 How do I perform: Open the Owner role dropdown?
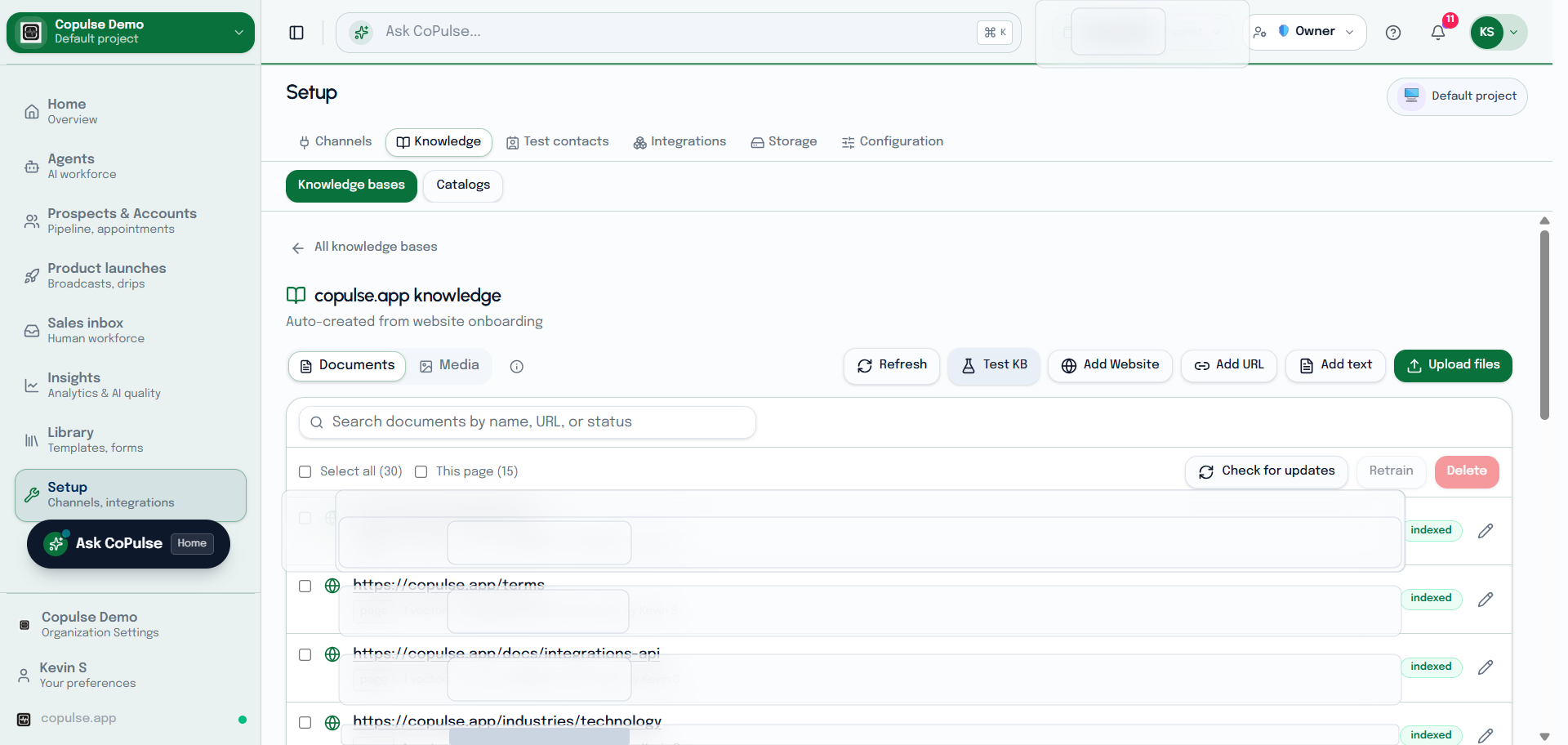pyautogui.click(x=1307, y=32)
